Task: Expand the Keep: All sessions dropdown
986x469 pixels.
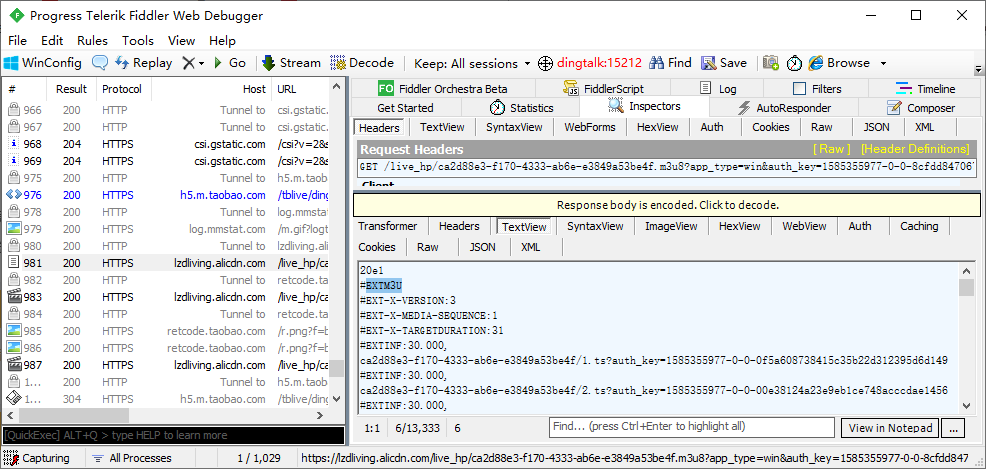Action: [x=472, y=63]
